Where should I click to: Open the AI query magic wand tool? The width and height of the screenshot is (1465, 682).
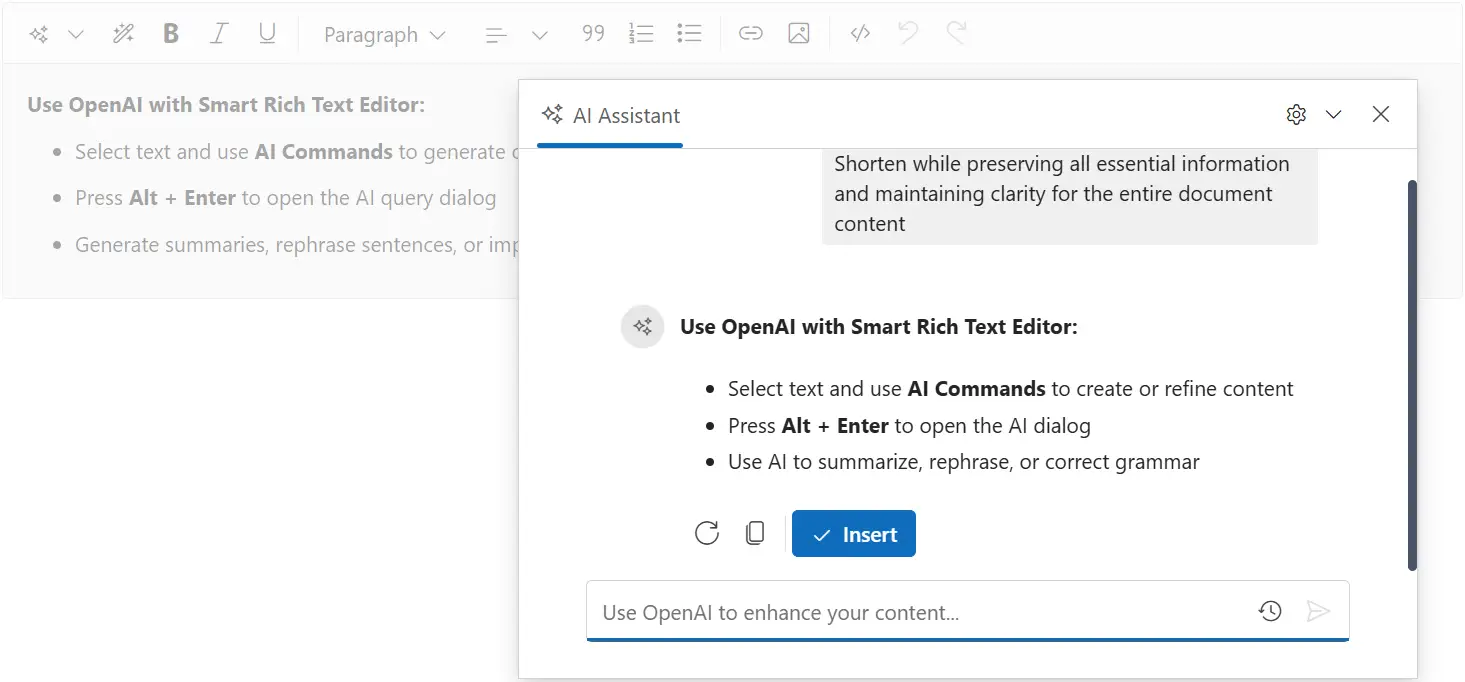[x=123, y=34]
